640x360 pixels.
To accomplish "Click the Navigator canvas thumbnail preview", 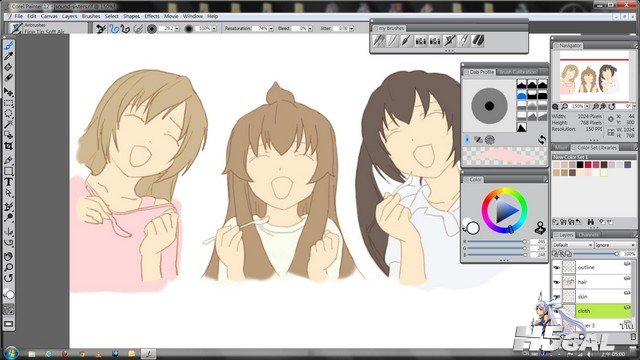I will click(594, 76).
